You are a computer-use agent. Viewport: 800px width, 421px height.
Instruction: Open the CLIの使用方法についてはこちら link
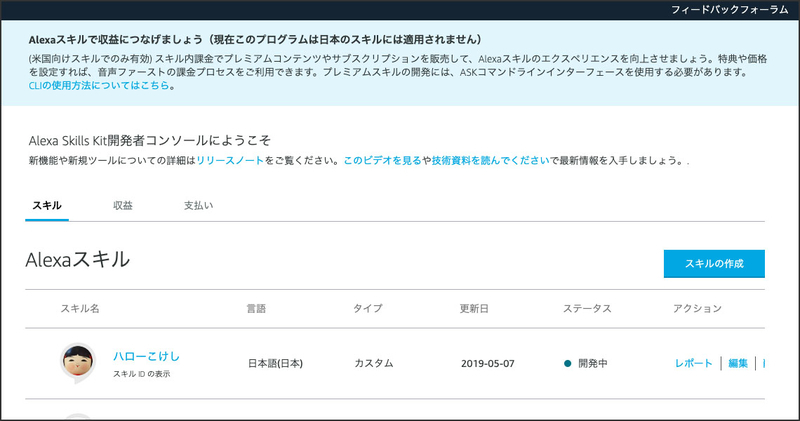tap(99, 86)
